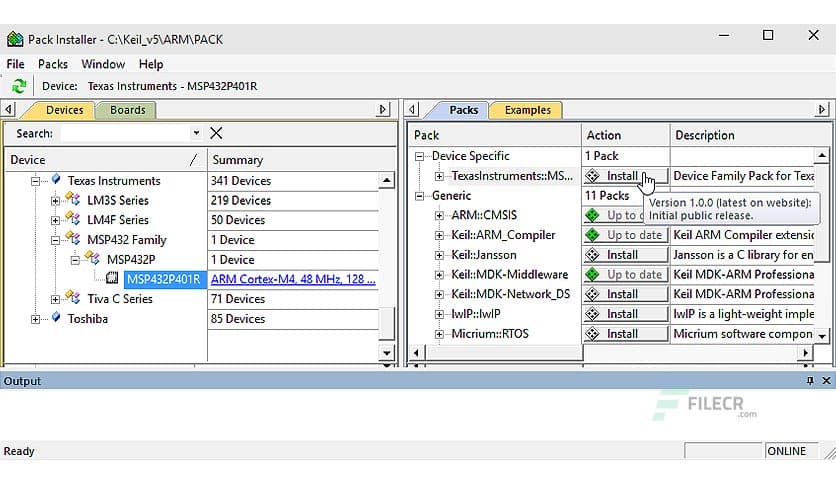Viewport: 836px width, 484px height.
Task: Clear the search with the X icon
Action: [216, 133]
